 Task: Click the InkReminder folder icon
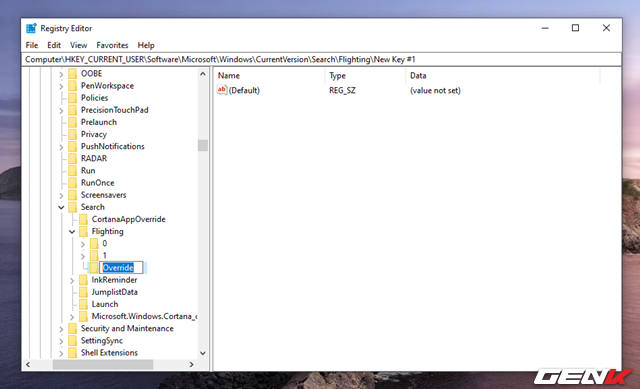tap(83, 280)
